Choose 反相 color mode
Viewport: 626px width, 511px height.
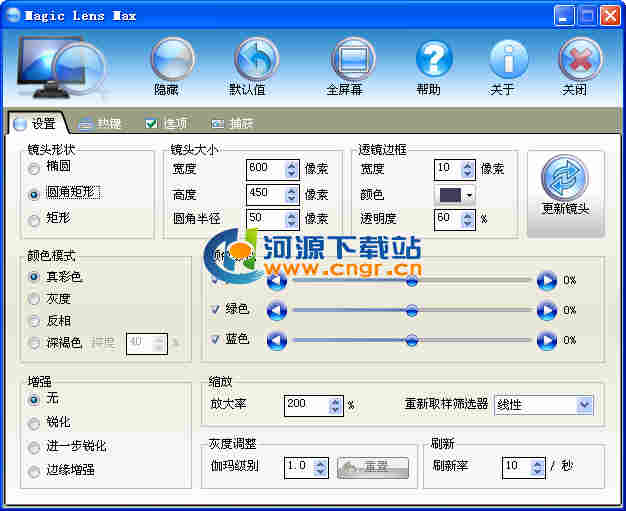(34, 321)
